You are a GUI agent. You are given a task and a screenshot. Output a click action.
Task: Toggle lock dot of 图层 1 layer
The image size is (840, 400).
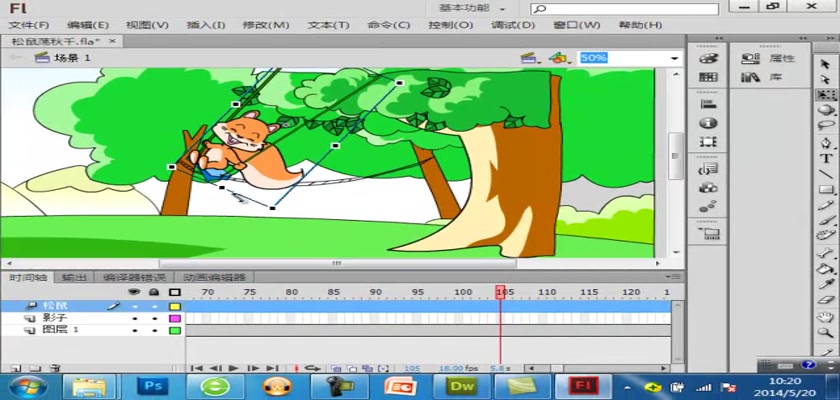[154, 331]
